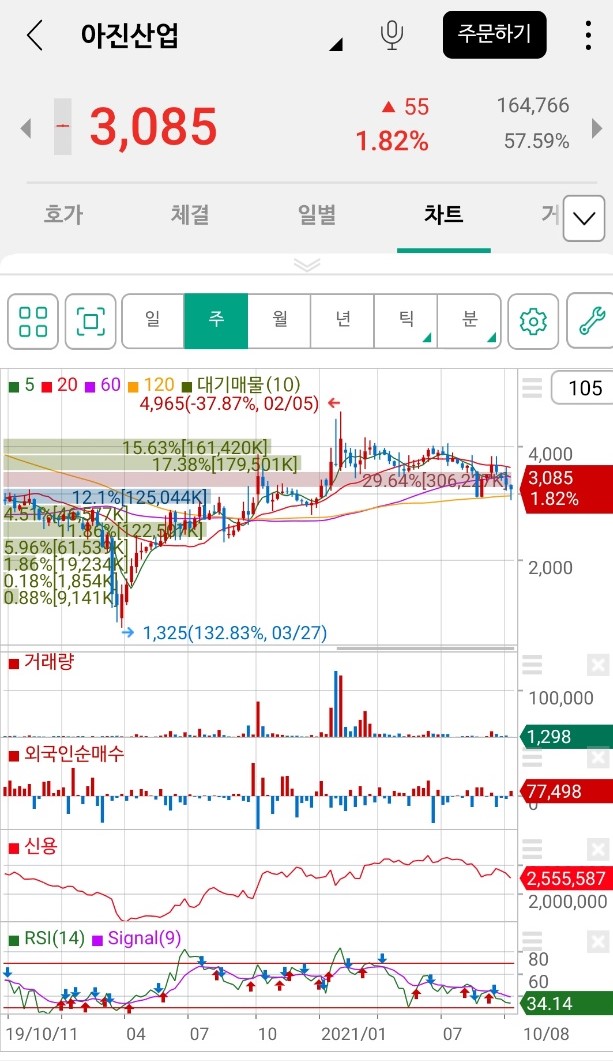Tap the 4,965 high price marker
The width and height of the screenshot is (613, 1061).
click(x=240, y=404)
